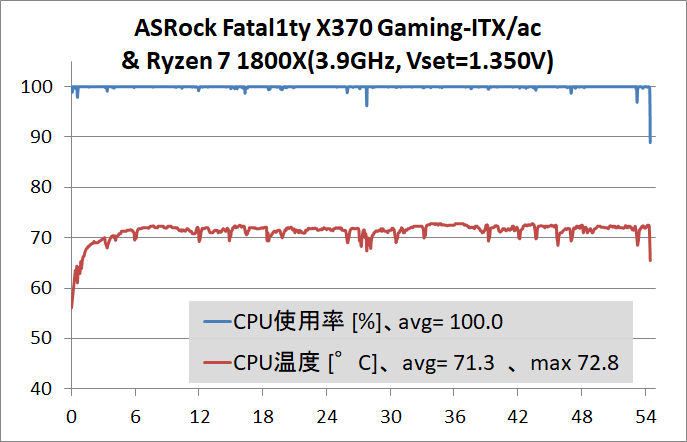Click the y-axis label "70"

click(41, 238)
